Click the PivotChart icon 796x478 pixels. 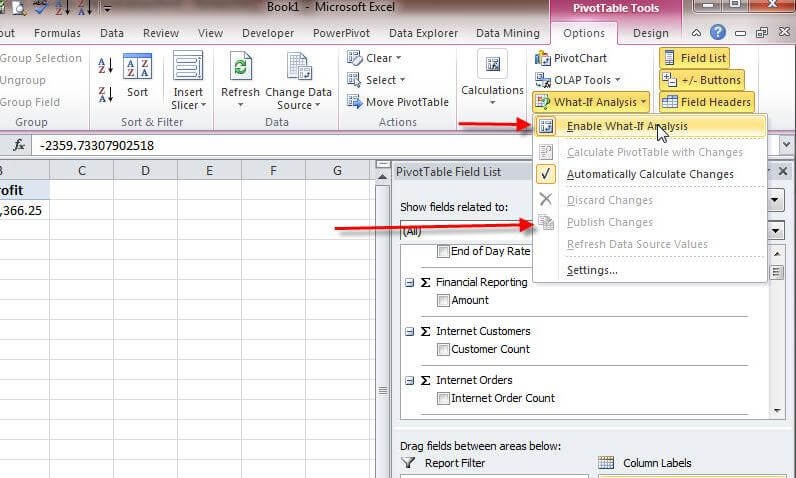tap(543, 58)
